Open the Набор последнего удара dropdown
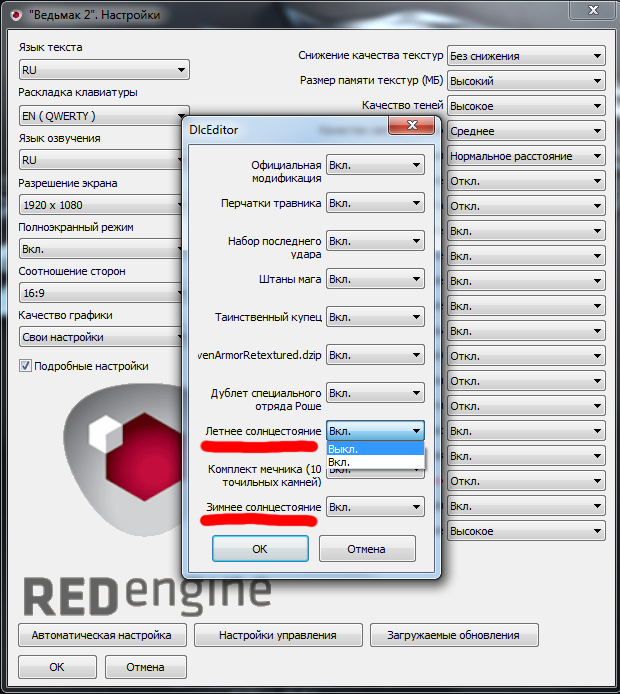620x694 pixels. [x=375, y=241]
